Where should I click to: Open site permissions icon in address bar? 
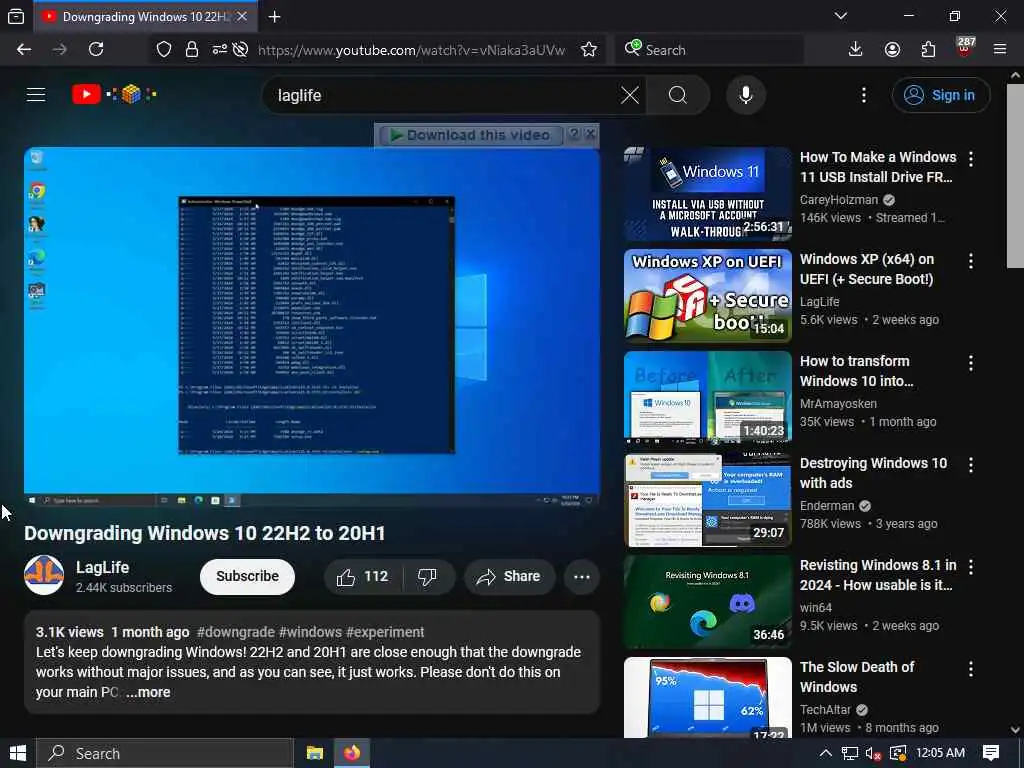click(x=219, y=50)
